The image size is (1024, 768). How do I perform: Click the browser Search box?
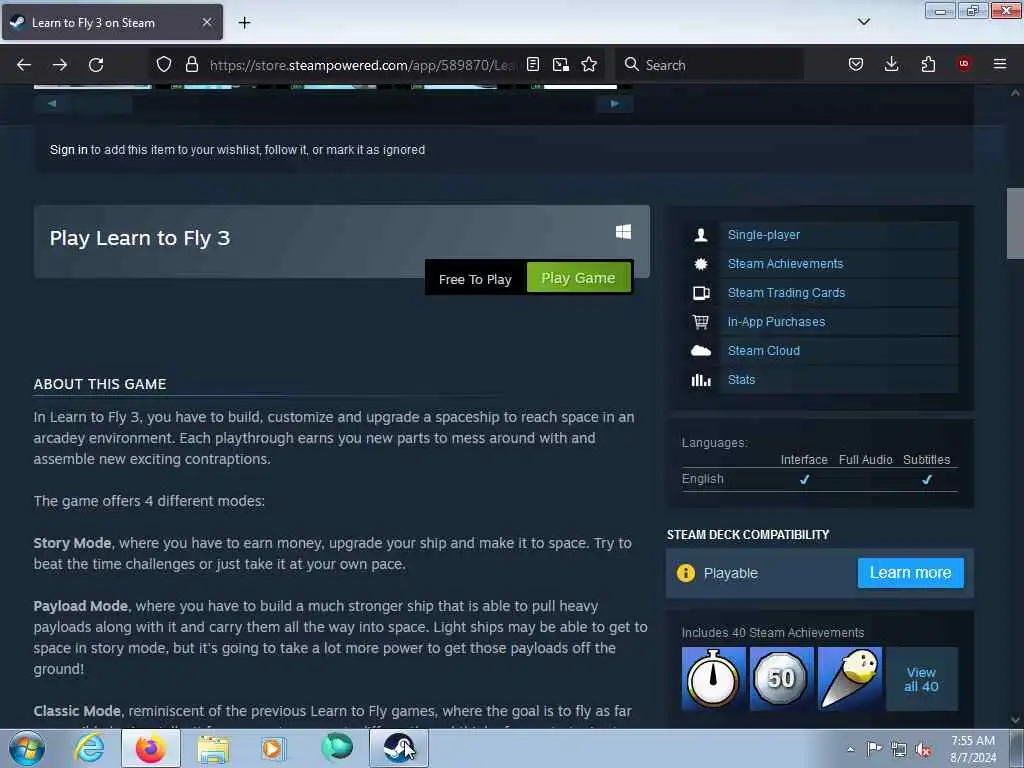710,65
